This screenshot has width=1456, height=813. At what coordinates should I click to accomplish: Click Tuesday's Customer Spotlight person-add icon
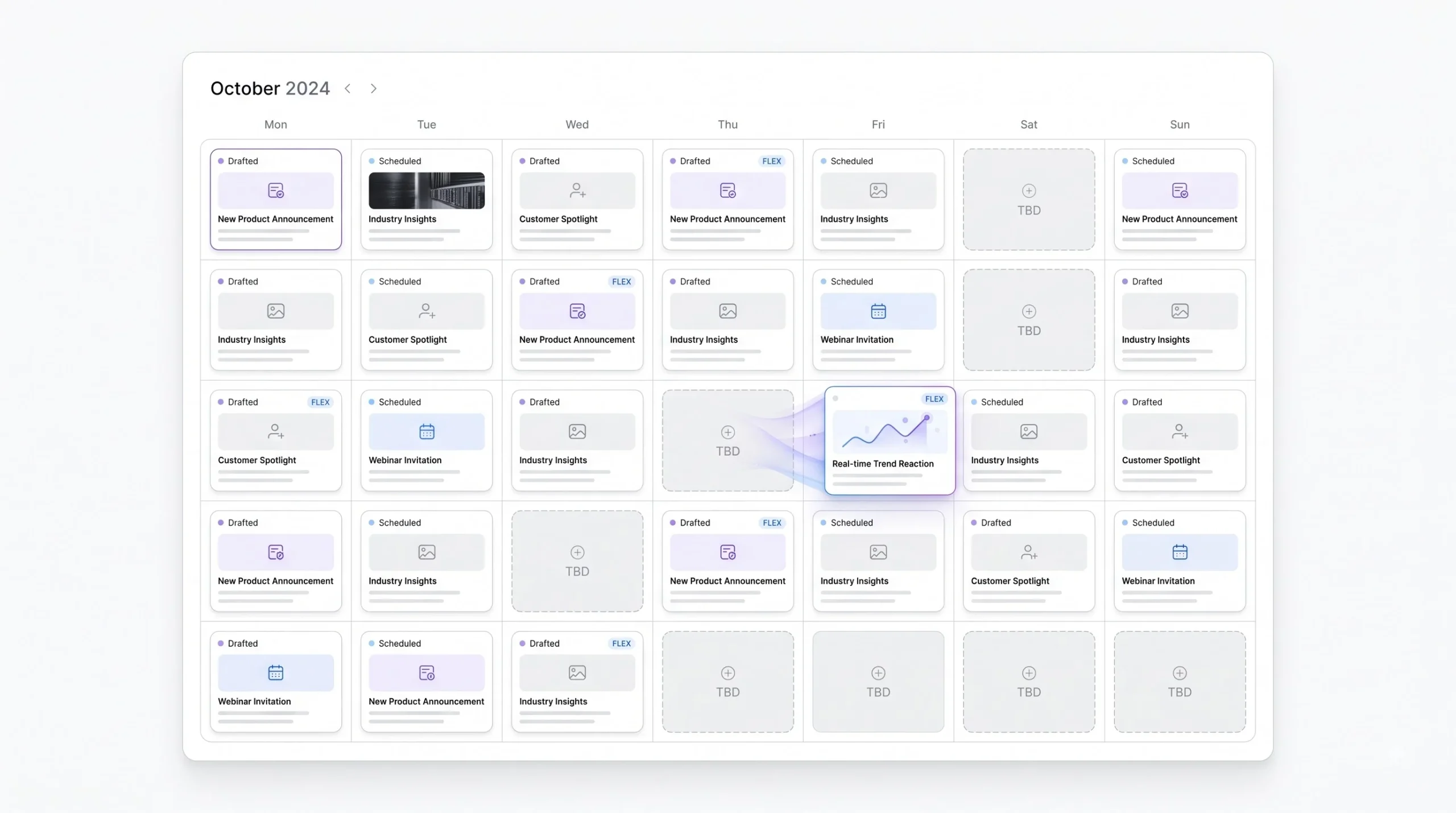pos(427,311)
